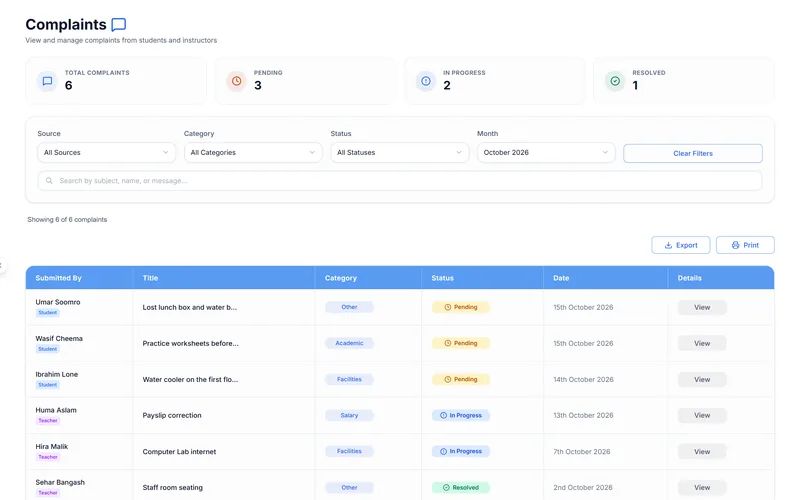The width and height of the screenshot is (800, 500).
Task: Click the date 2nd October 2026
Action: 583,487
